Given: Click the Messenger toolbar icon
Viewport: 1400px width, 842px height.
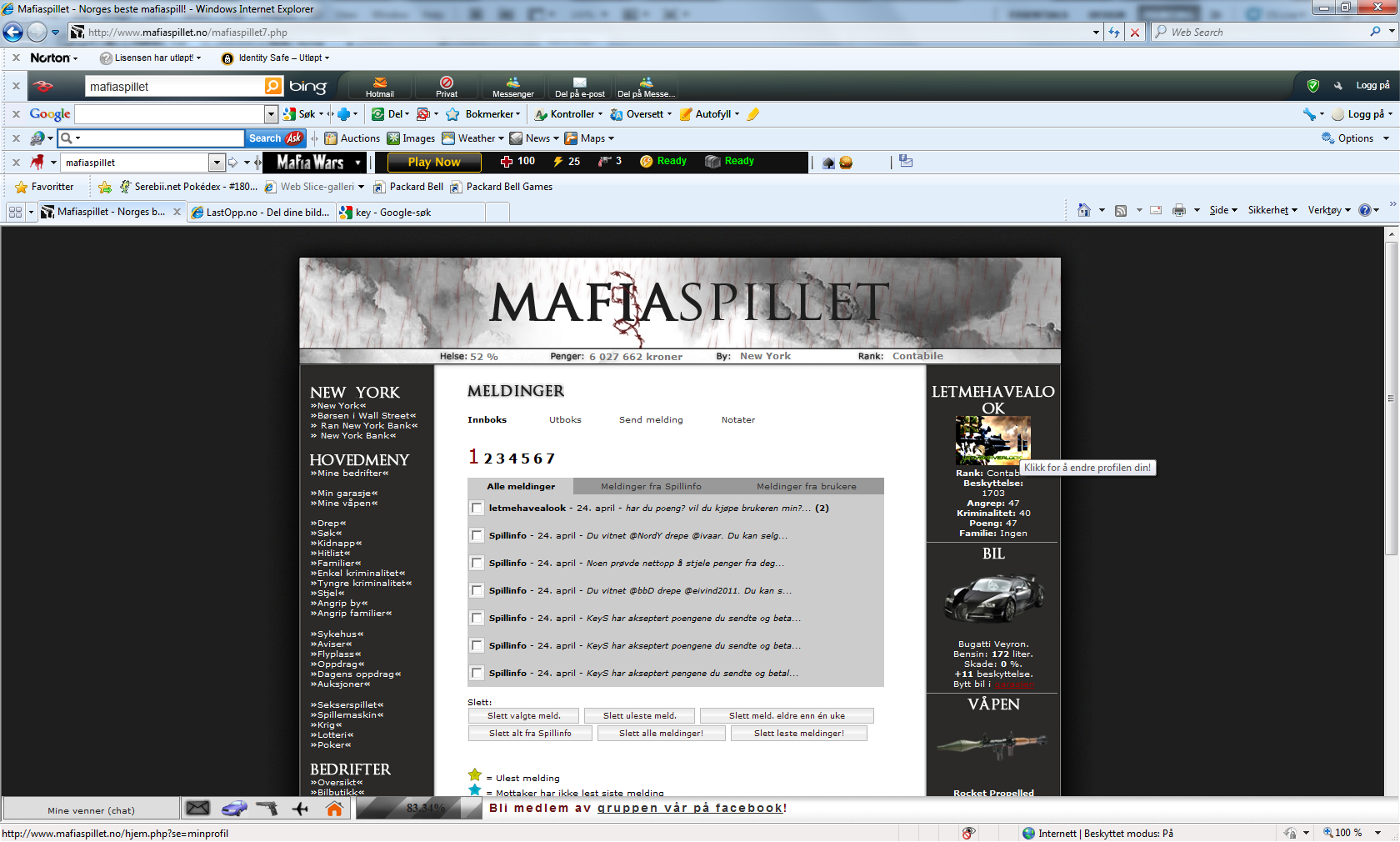Looking at the screenshot, I should [512, 87].
